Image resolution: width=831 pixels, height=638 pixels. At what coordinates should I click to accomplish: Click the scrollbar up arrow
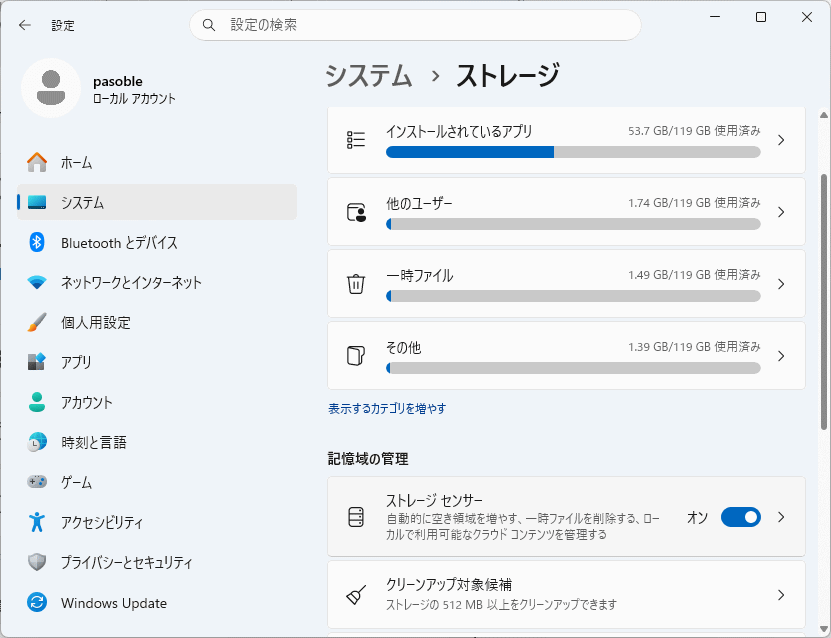click(824, 114)
